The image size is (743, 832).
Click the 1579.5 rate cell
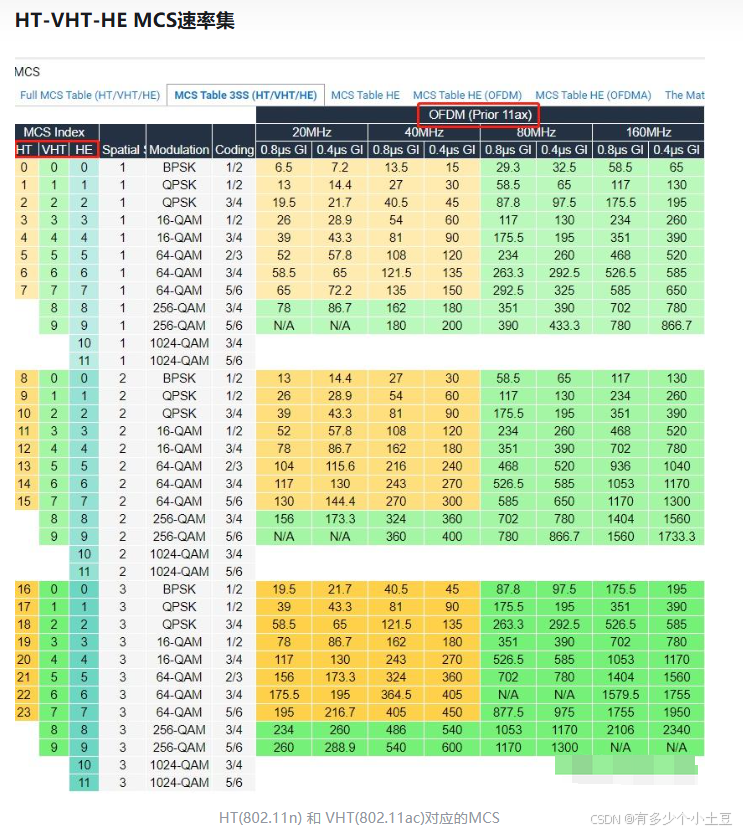pos(620,695)
